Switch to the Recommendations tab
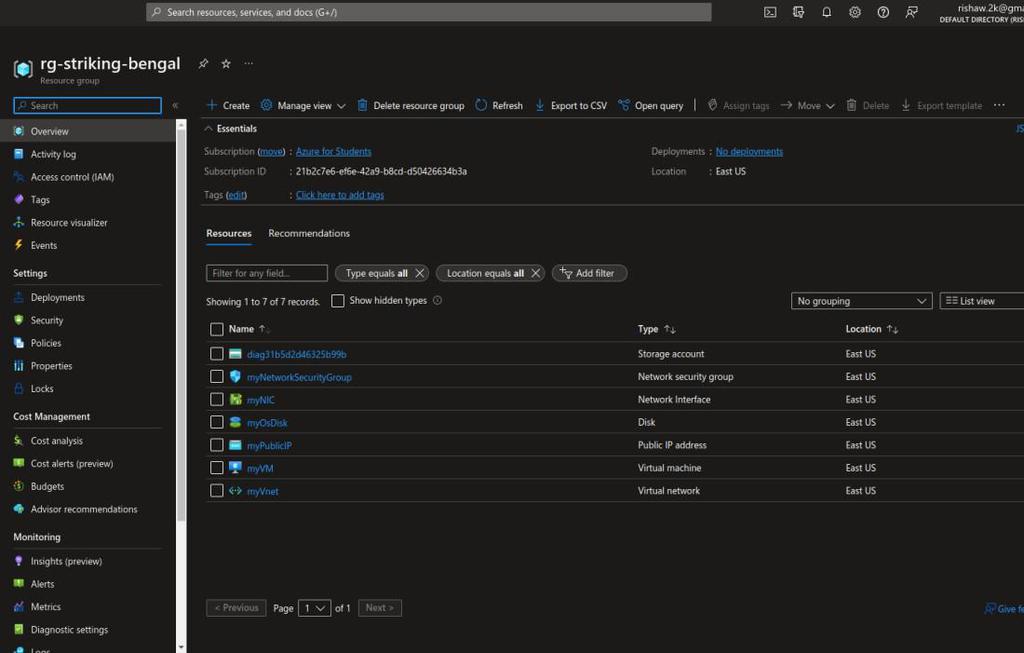1024x653 pixels. [309, 234]
